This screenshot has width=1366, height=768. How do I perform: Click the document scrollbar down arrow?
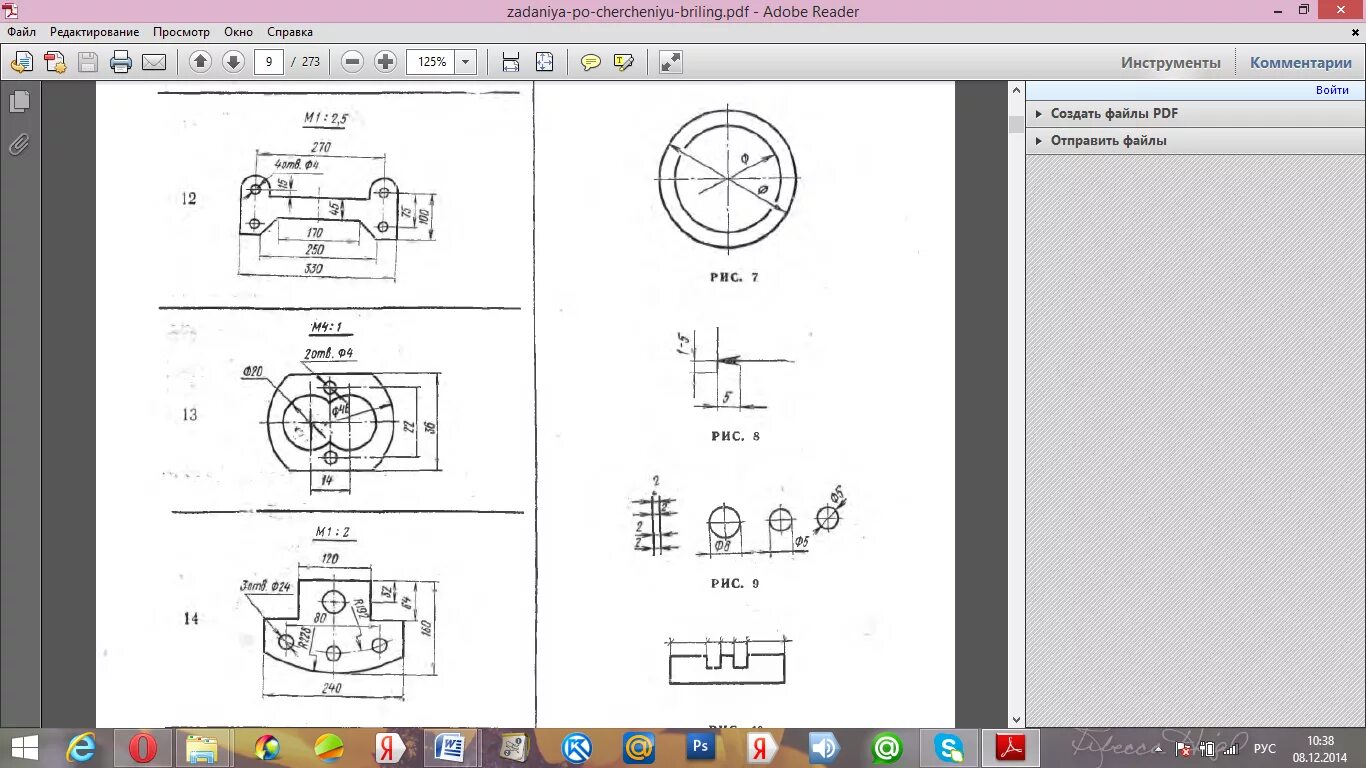pyautogui.click(x=1016, y=719)
